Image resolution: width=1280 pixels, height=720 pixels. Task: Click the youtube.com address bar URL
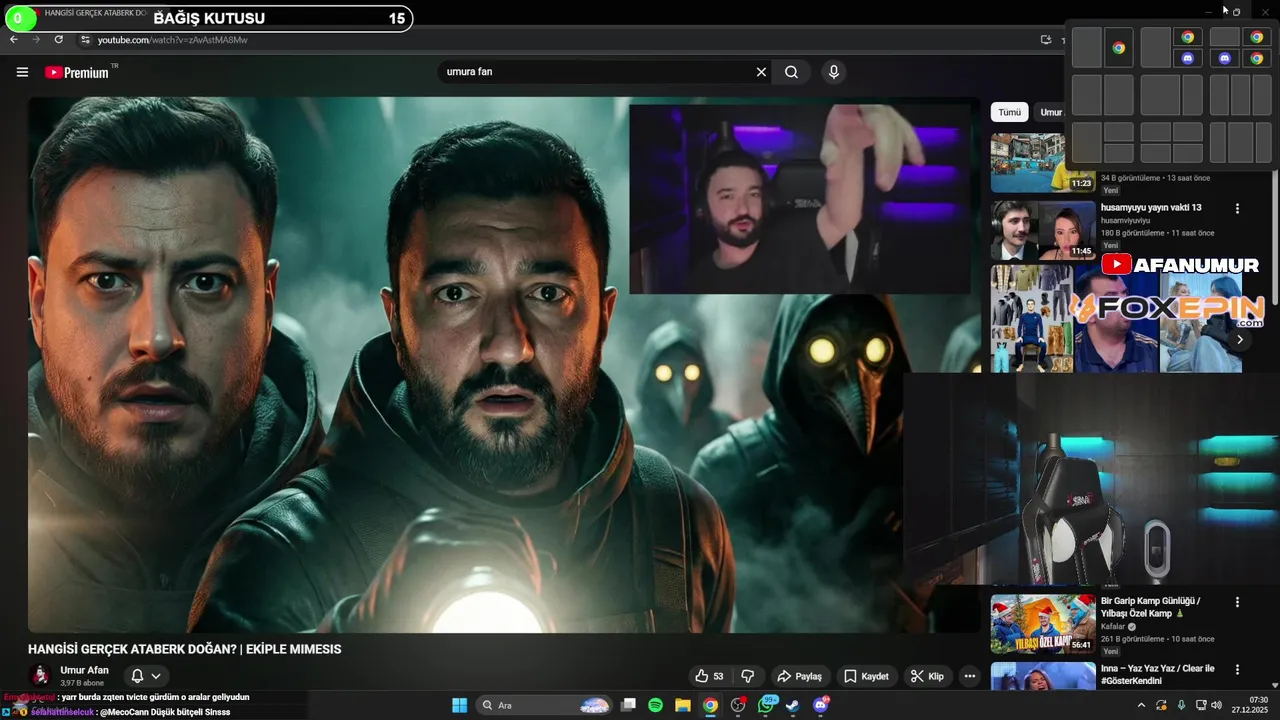point(172,40)
